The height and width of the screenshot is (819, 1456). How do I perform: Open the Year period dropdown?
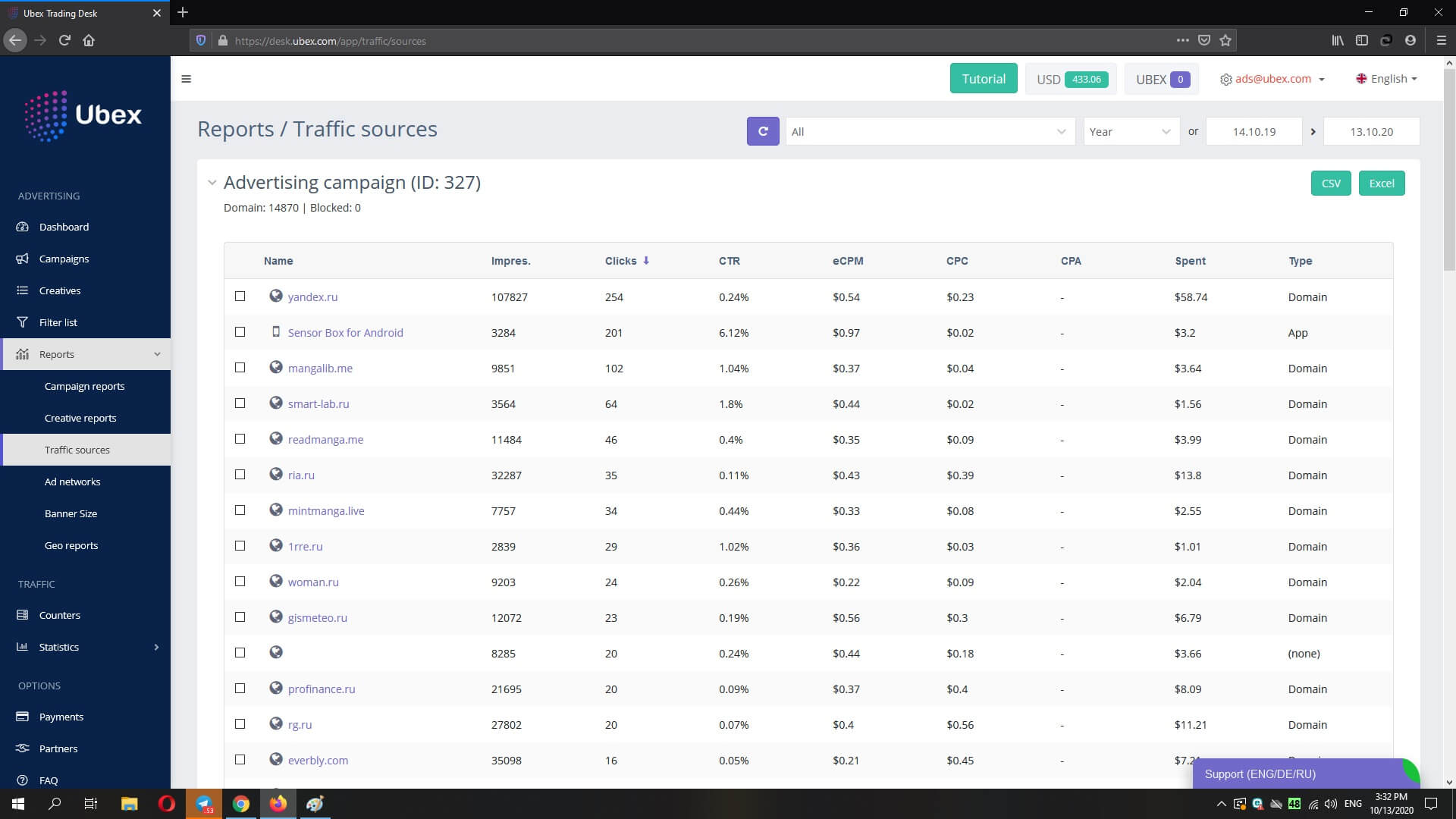point(1131,131)
